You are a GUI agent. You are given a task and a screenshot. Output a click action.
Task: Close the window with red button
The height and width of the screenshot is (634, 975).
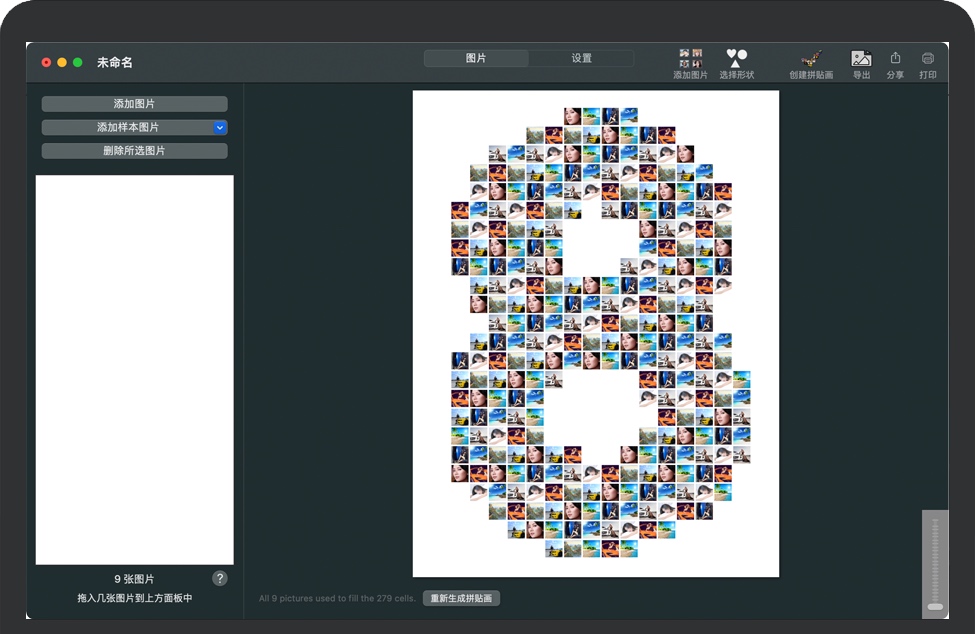coord(46,63)
